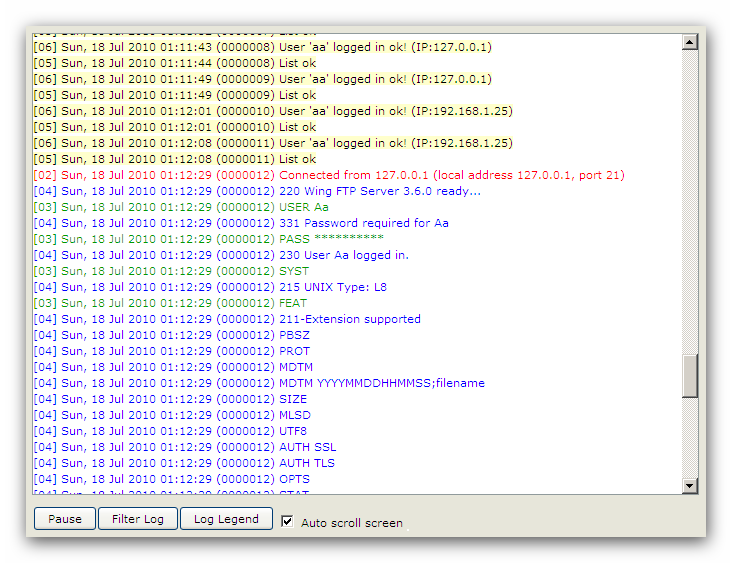Screen dimensions: 732x563
Task: Select the 01:11:49 (0000009) 'List ok' entry
Action: (175, 95)
